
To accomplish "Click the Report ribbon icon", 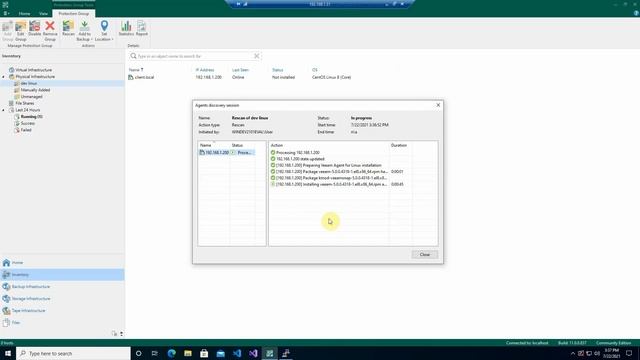I will [x=142, y=29].
